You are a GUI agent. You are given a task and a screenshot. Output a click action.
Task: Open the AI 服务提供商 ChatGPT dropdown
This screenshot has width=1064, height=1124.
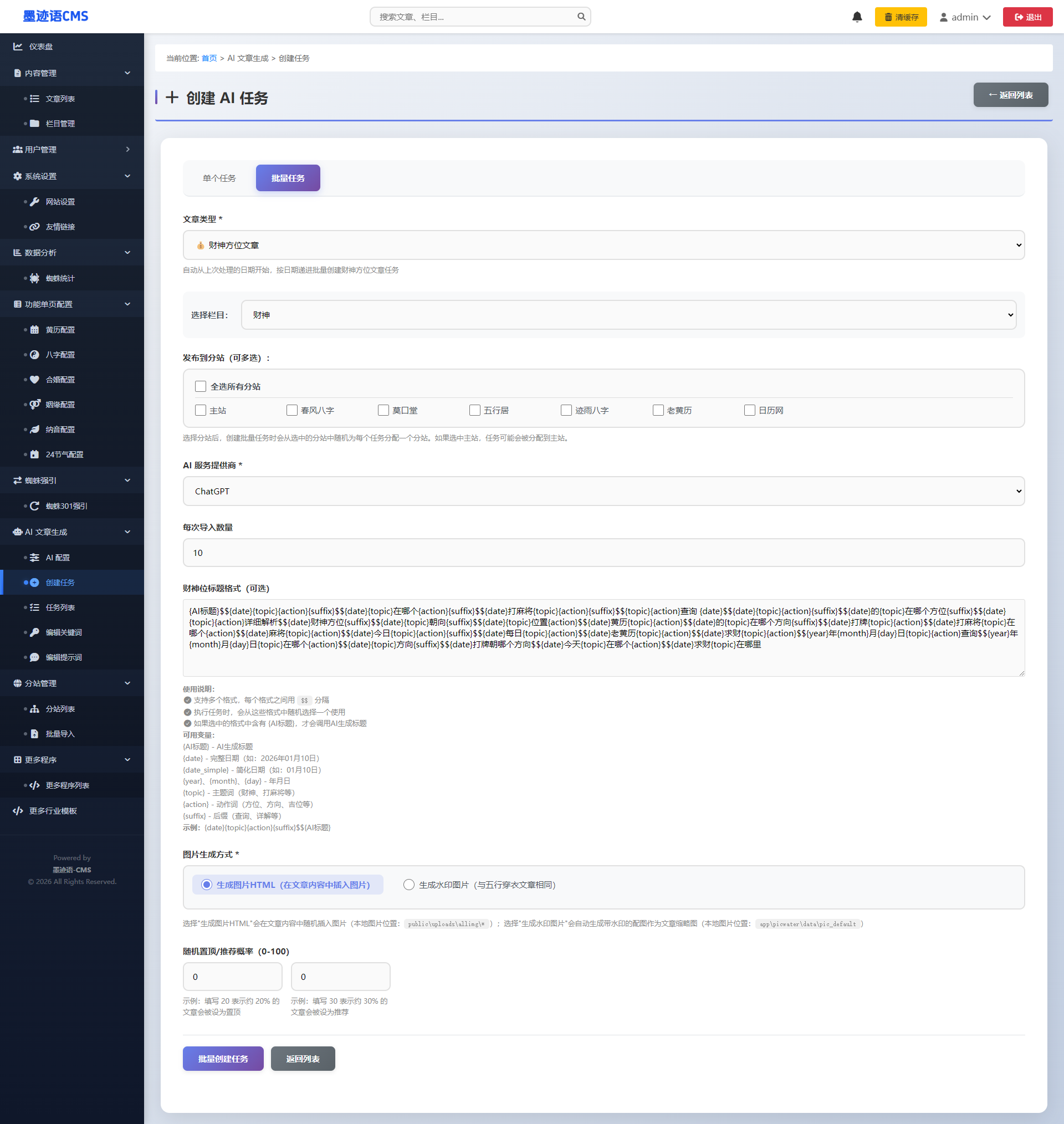[x=603, y=491]
